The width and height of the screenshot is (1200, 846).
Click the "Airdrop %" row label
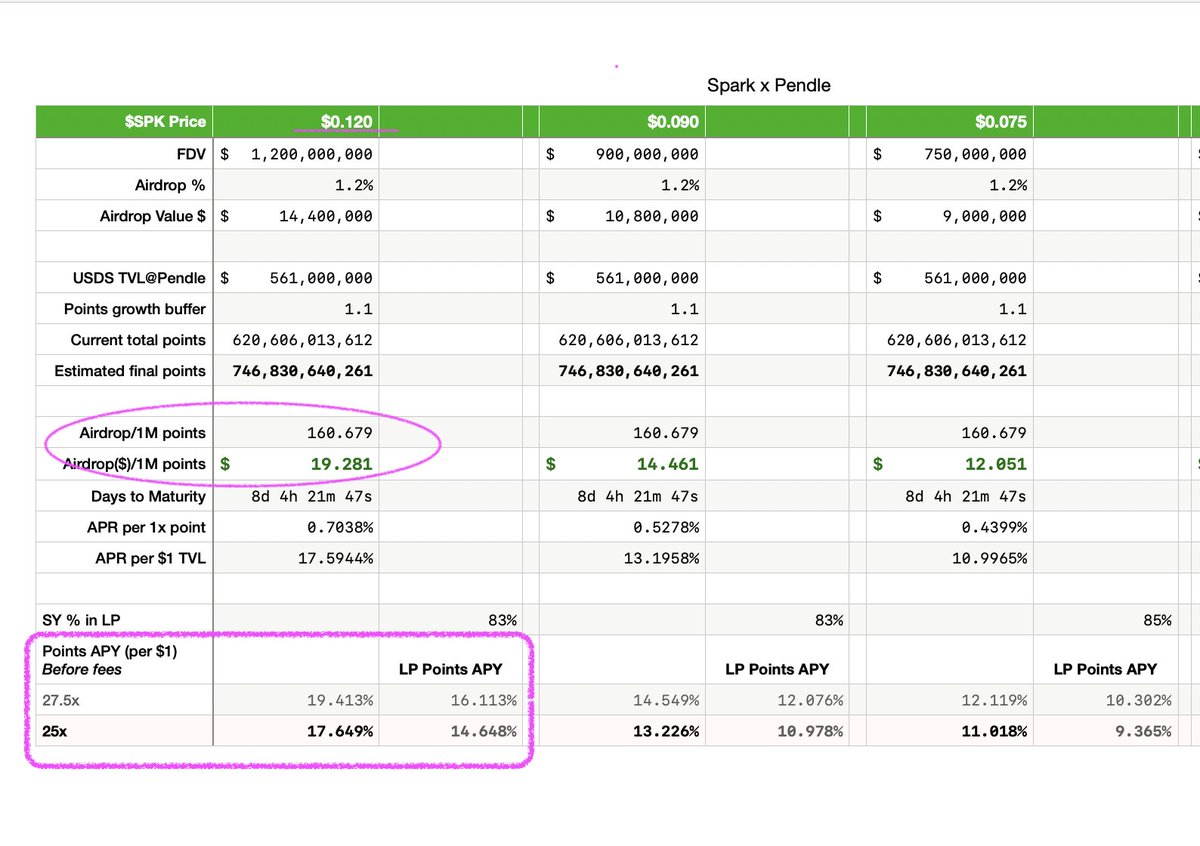coord(170,185)
